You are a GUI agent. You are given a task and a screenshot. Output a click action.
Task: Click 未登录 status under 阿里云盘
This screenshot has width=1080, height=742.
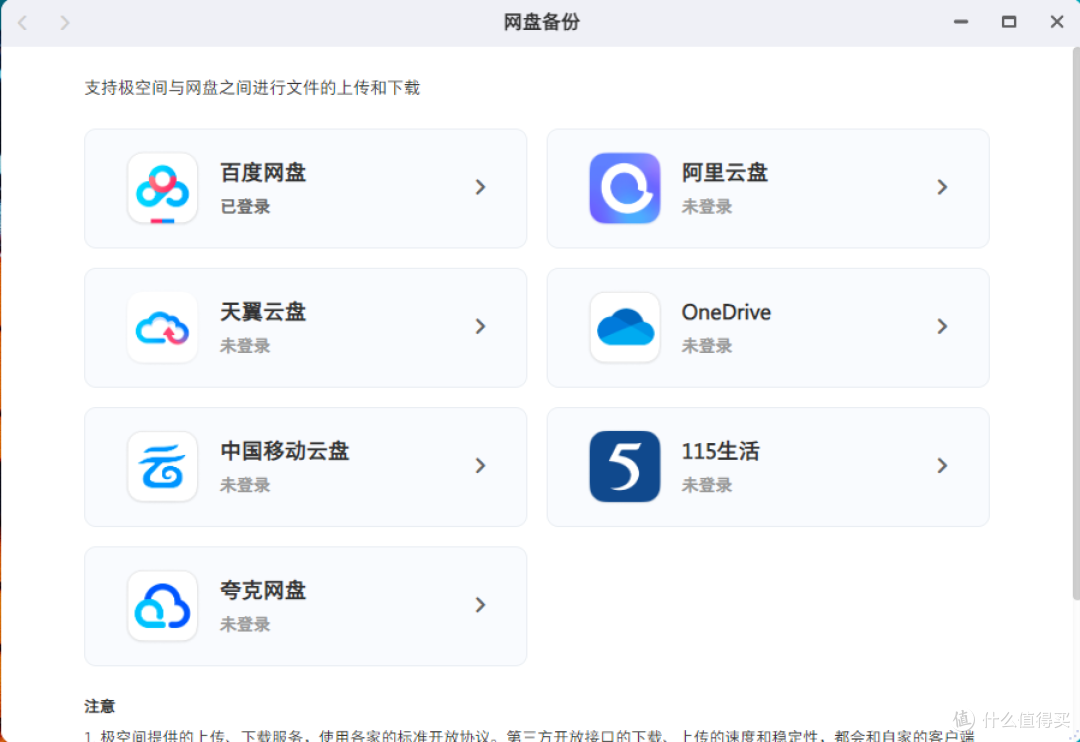coord(707,207)
